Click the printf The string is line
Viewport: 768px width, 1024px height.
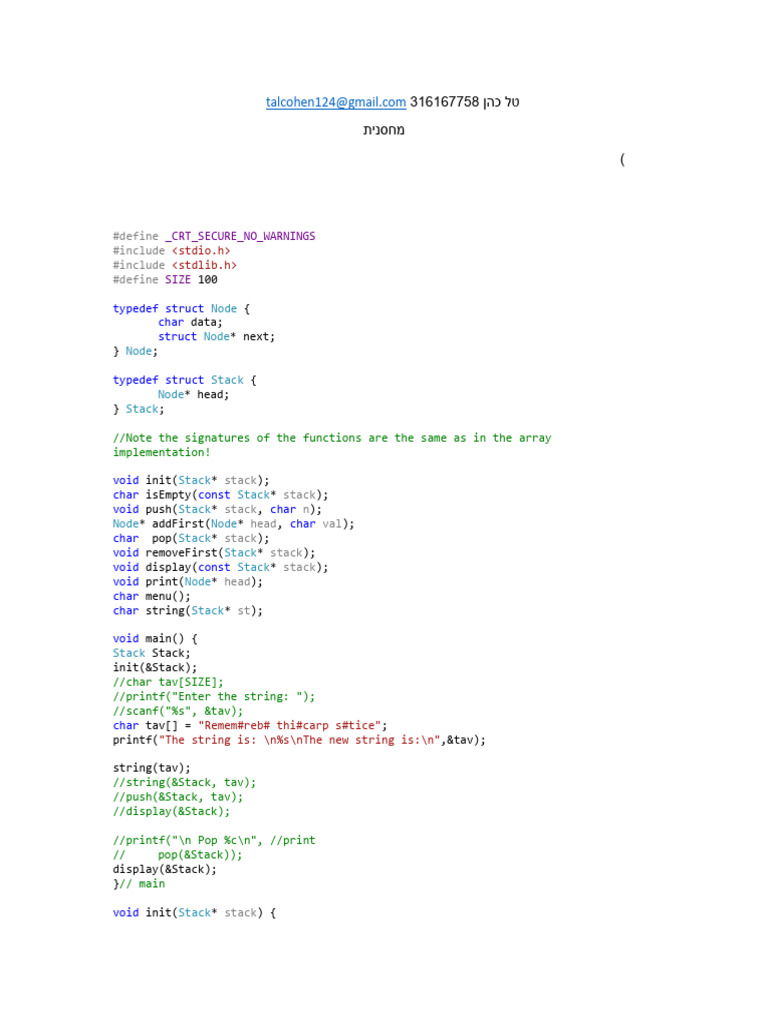[300, 740]
